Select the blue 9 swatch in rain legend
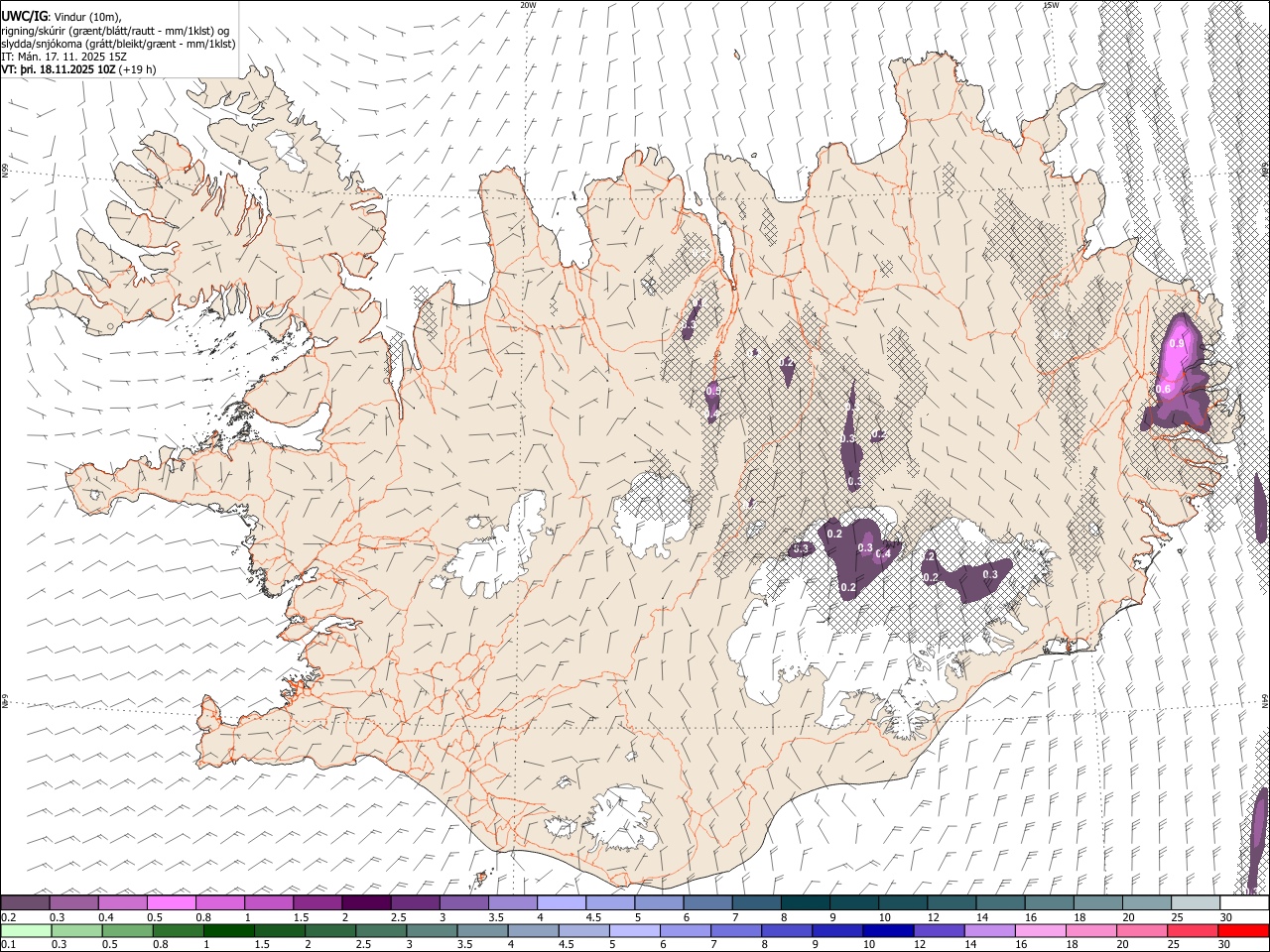This screenshot has height=952, width=1270. coord(838,930)
